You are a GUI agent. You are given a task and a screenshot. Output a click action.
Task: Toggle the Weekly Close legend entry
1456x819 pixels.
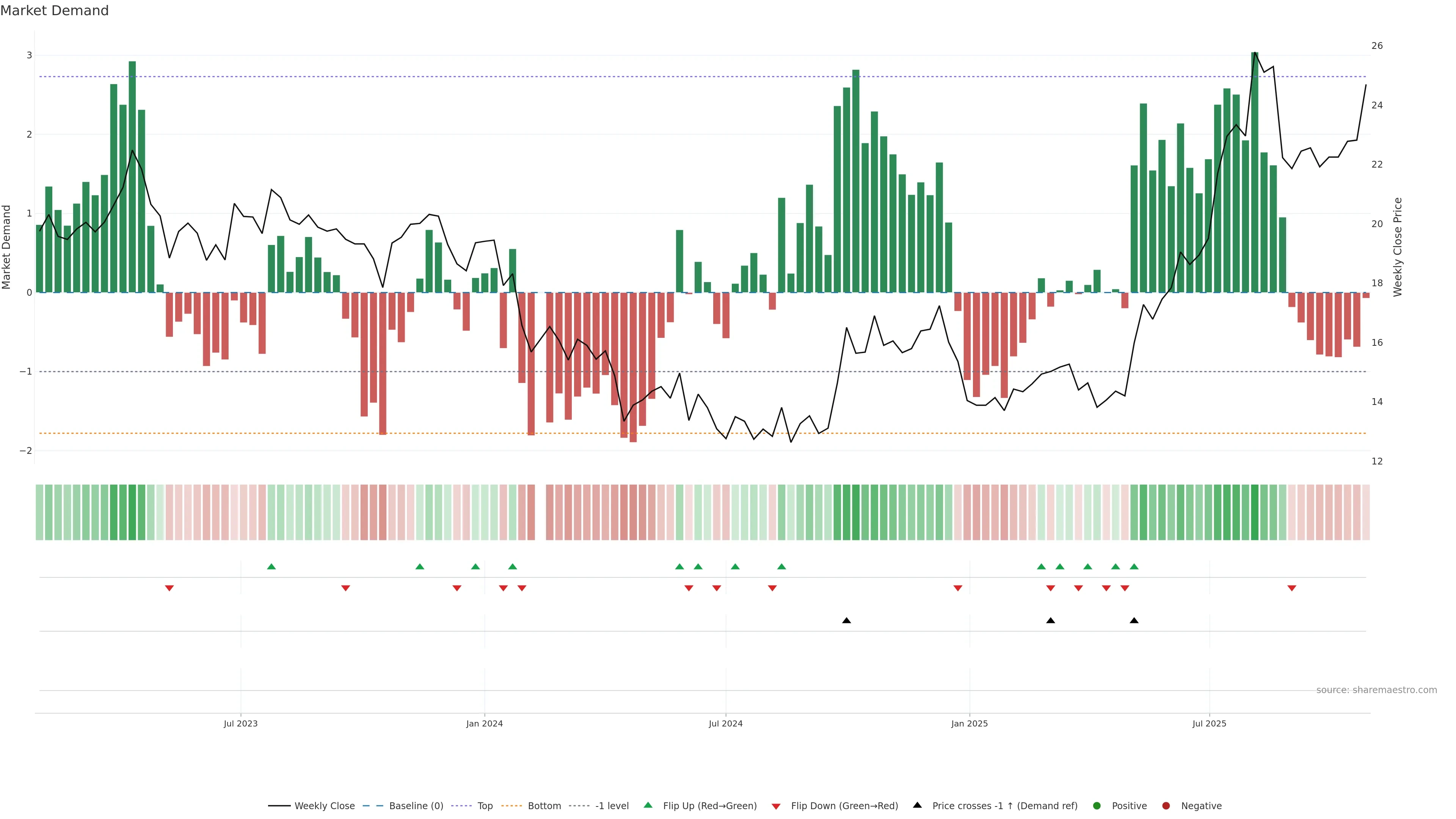pos(324,805)
